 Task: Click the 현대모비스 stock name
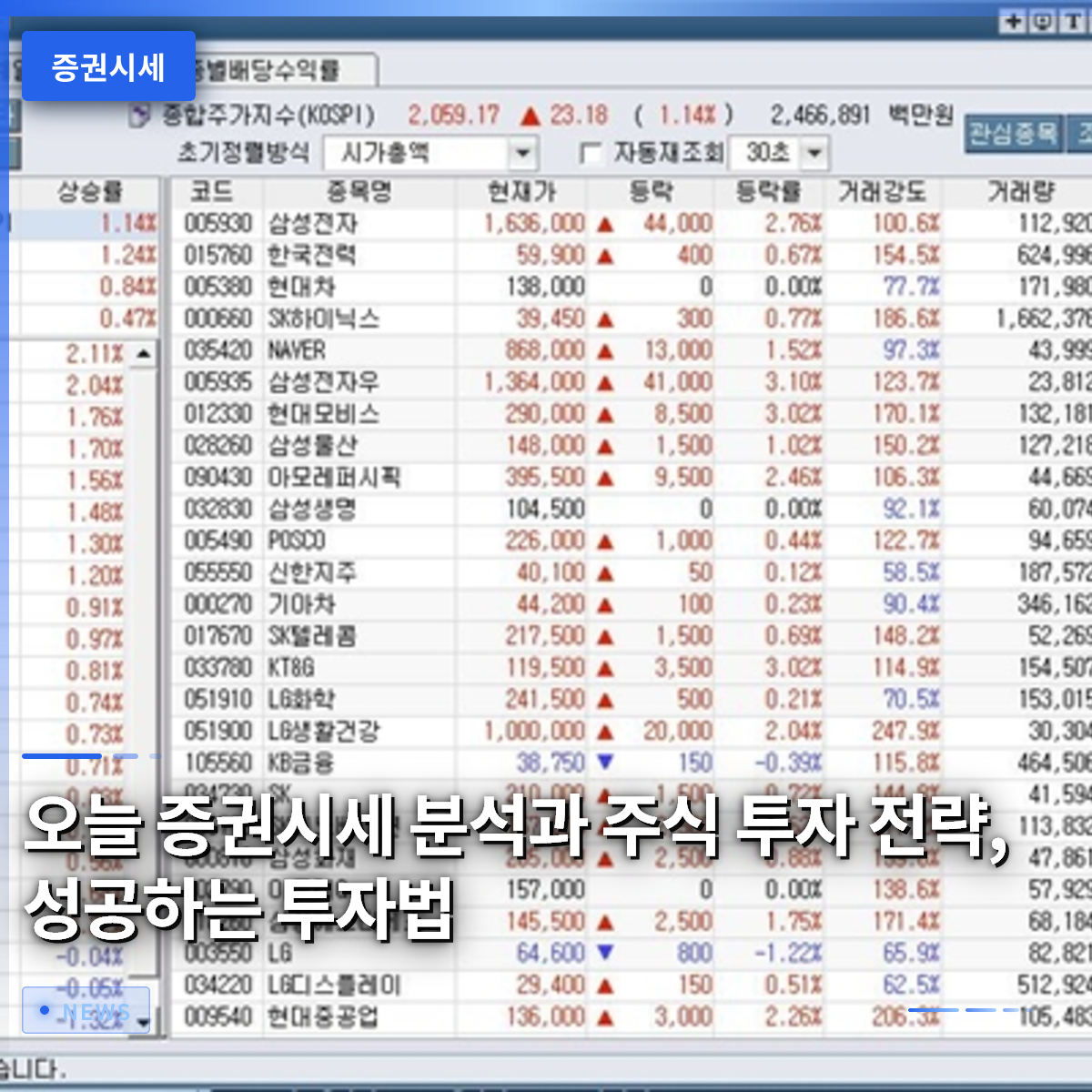tap(323, 414)
